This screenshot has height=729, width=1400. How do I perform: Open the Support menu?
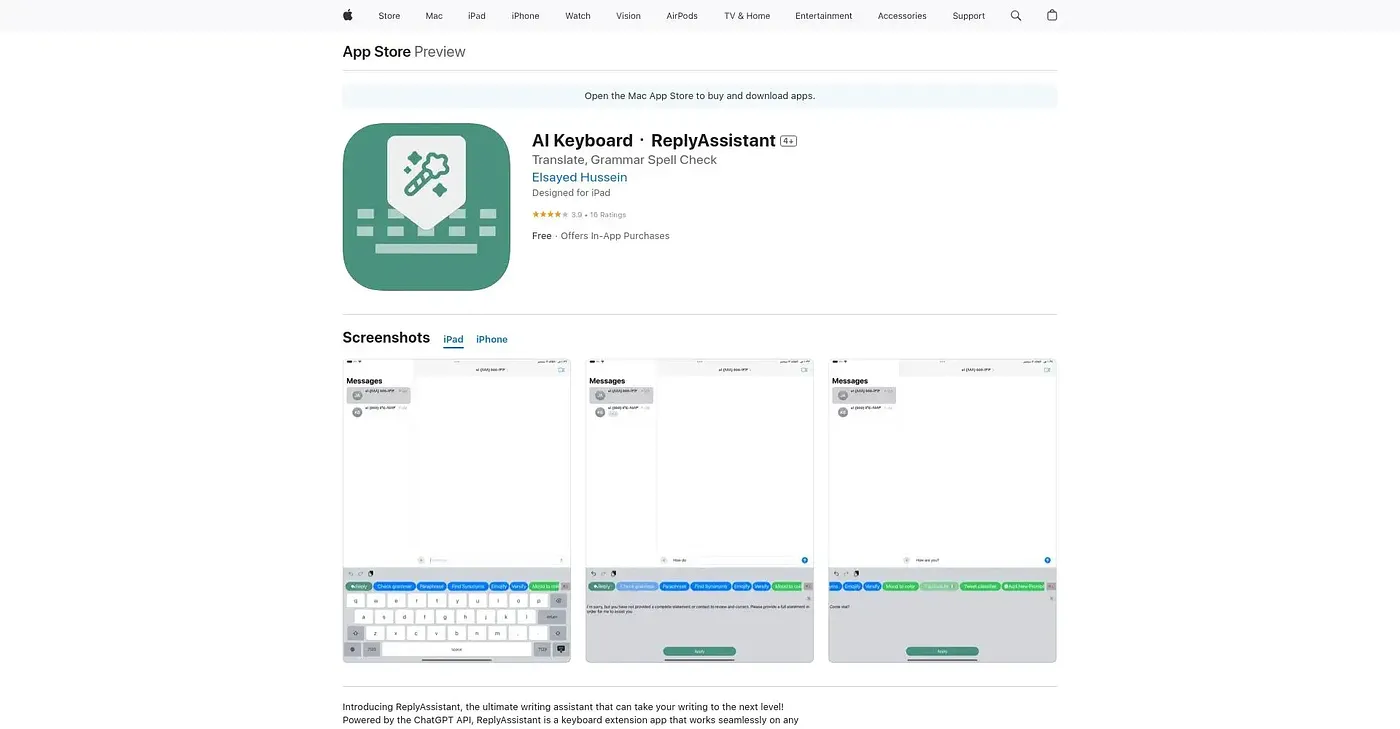(x=969, y=16)
